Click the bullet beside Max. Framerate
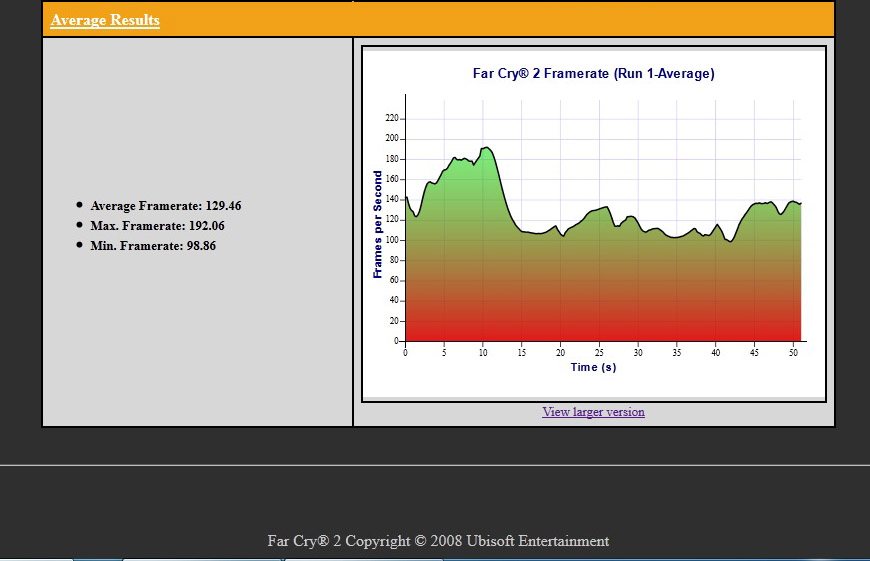Image resolution: width=870 pixels, height=561 pixels. 79,225
